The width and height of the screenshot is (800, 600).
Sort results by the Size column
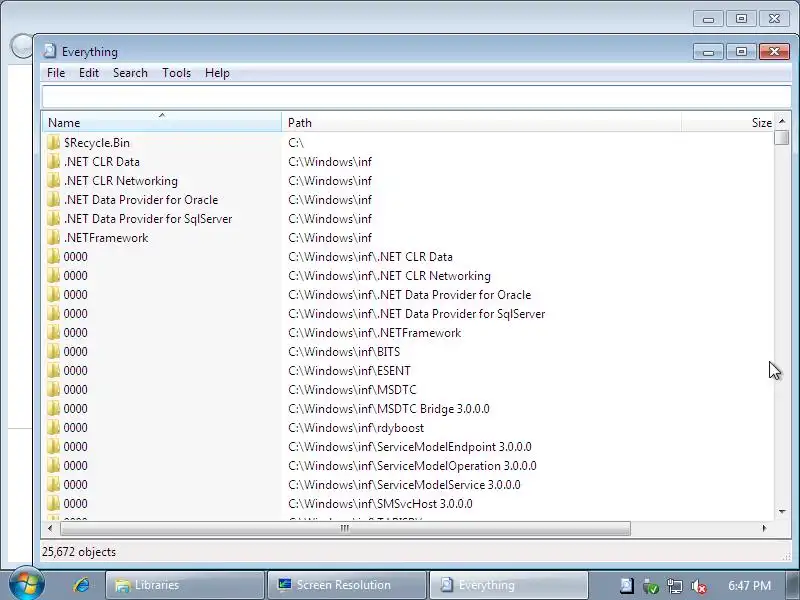(728, 122)
